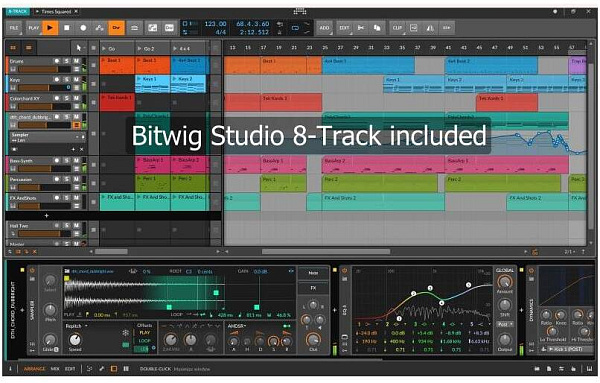Toggle the device panel icon in the footer

point(114,369)
